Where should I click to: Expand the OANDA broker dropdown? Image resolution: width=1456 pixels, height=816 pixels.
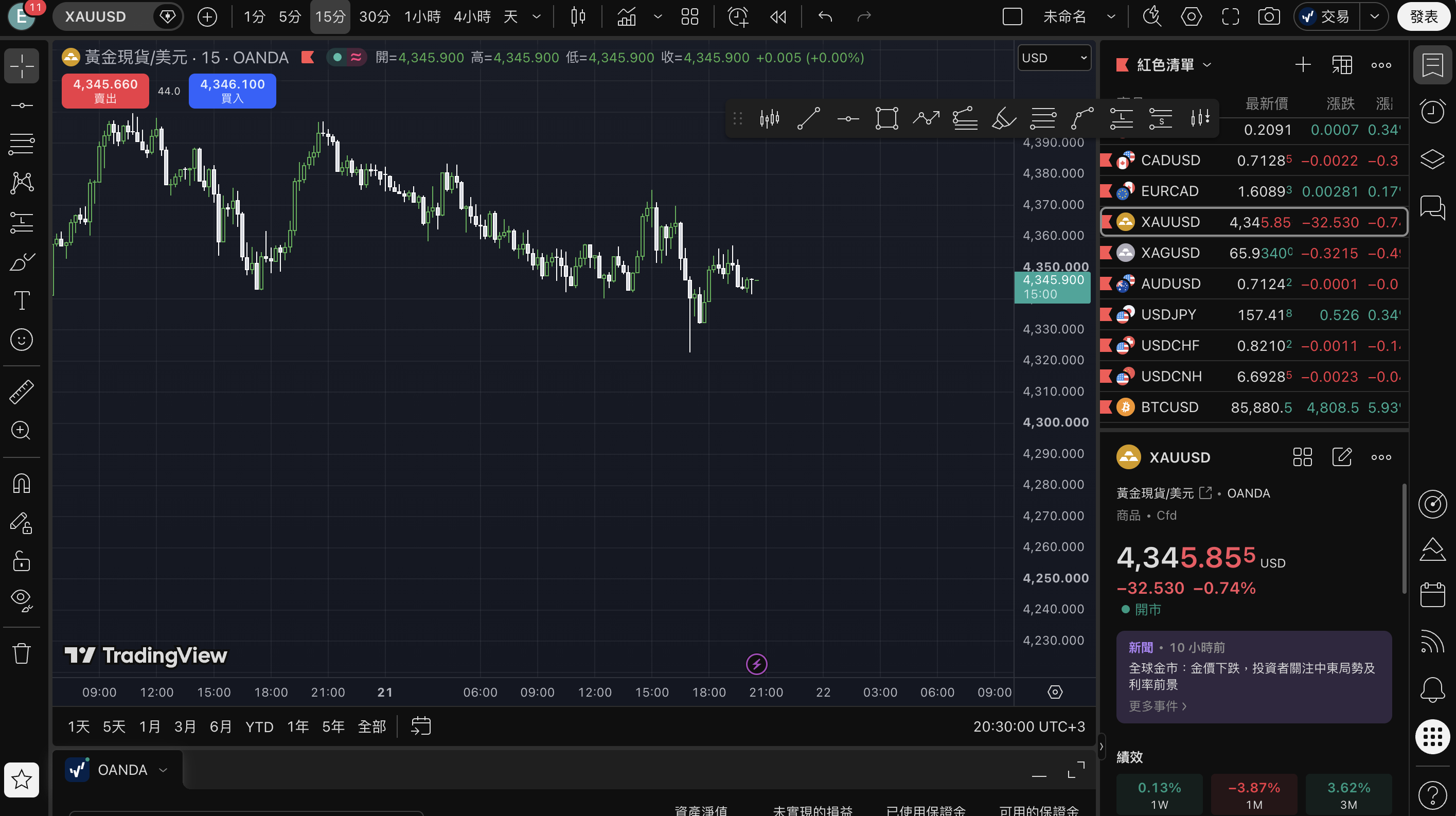(x=163, y=770)
